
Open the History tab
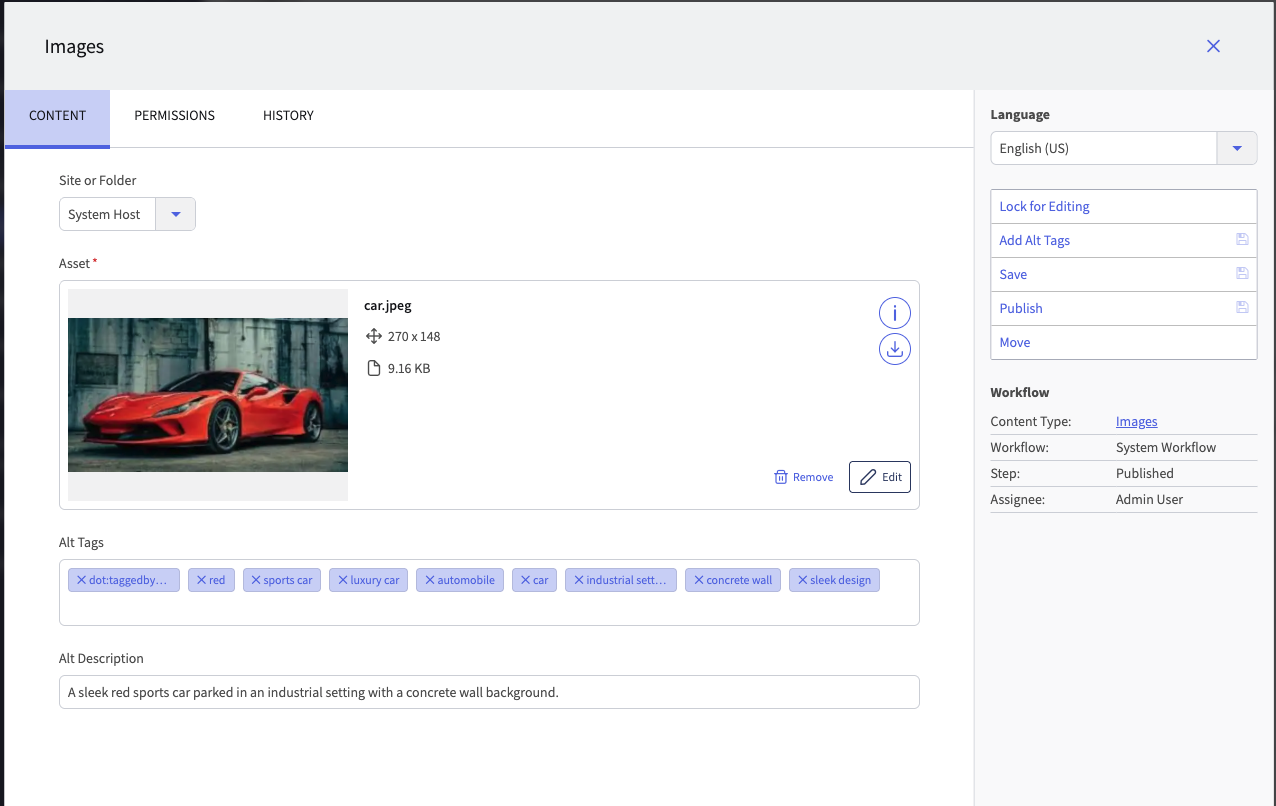[288, 116]
